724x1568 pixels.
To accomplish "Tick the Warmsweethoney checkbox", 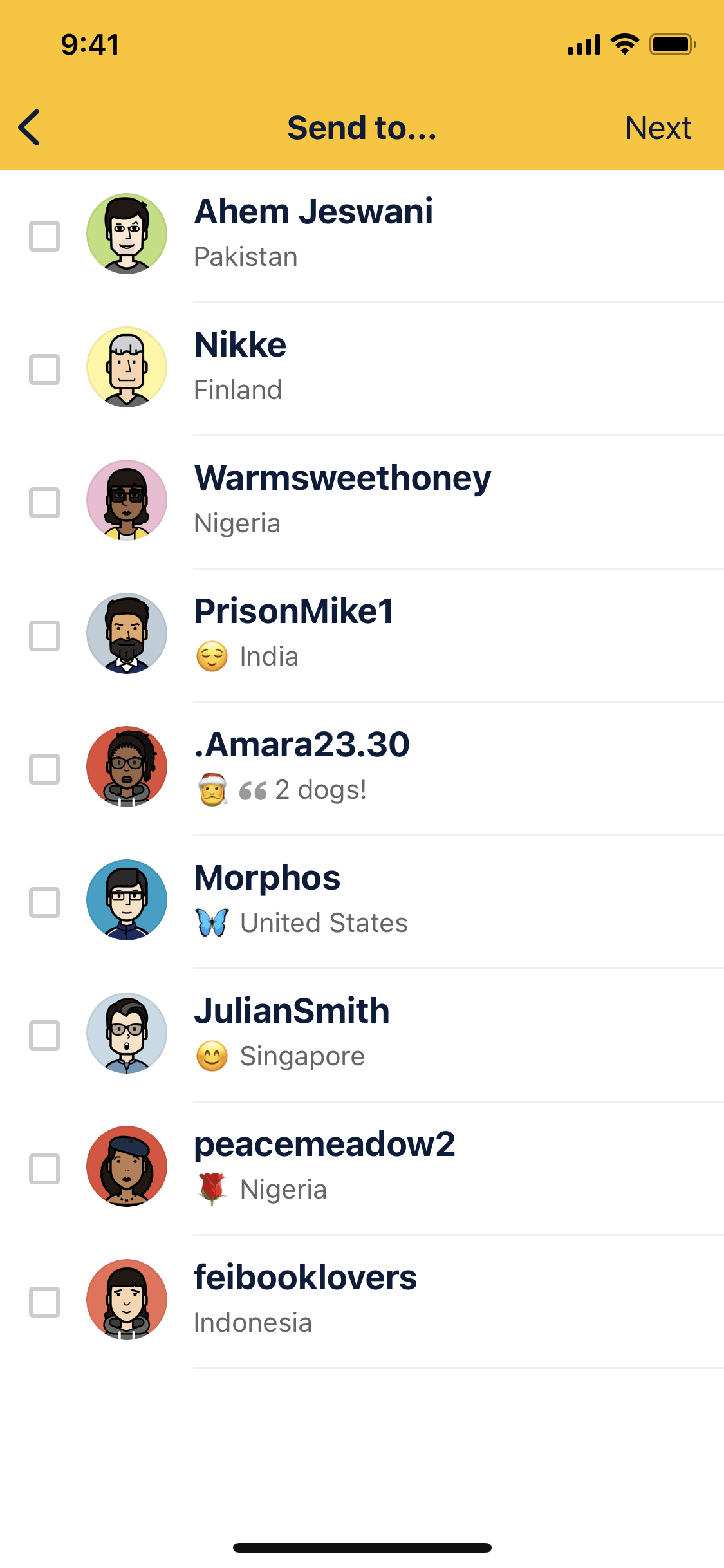I will click(x=44, y=503).
